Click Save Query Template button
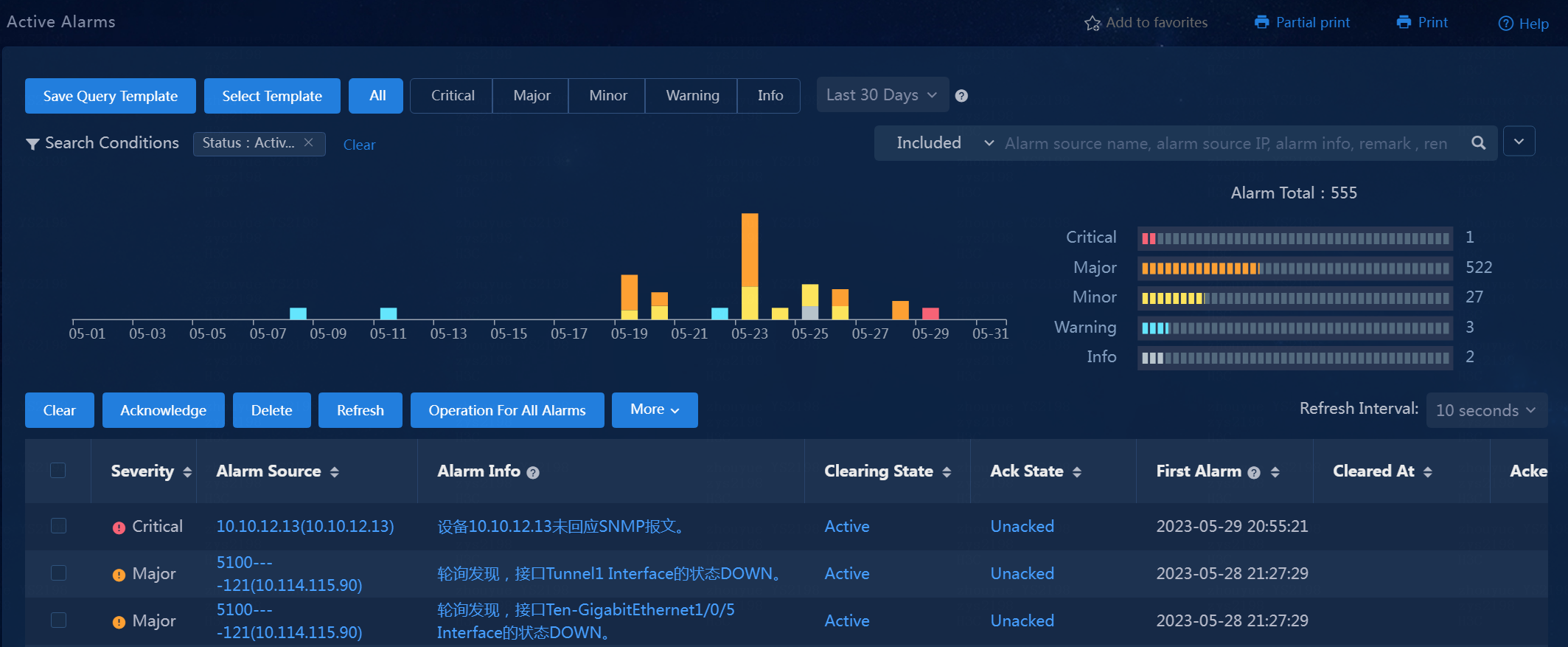This screenshot has width=1568, height=647. point(111,96)
